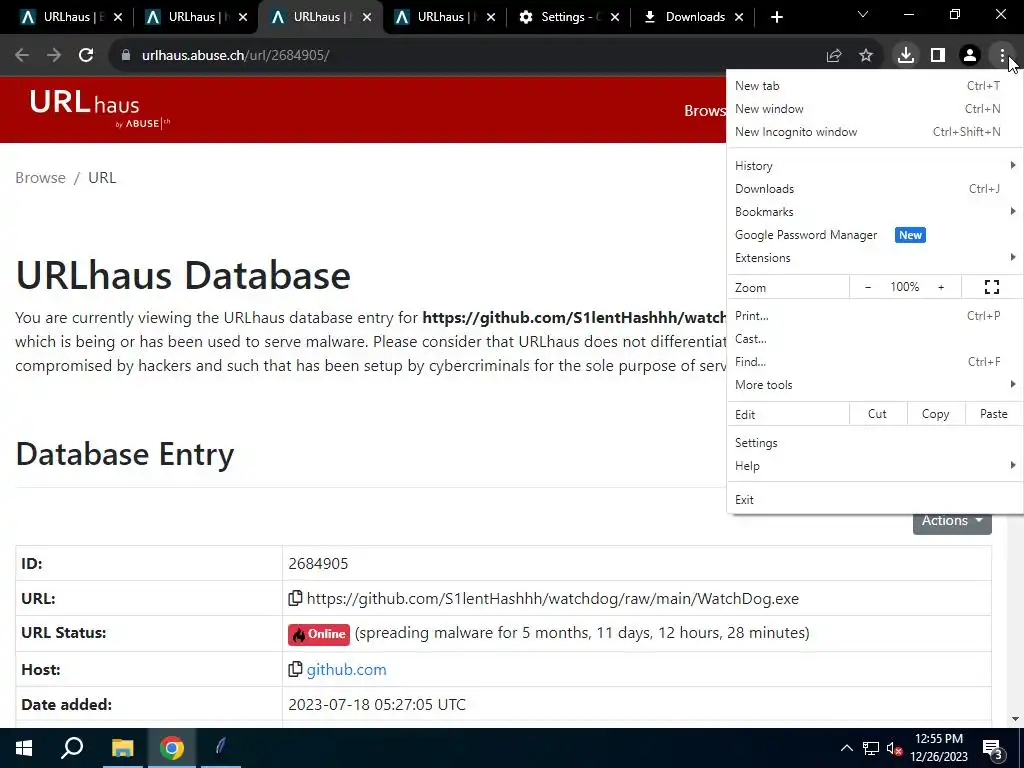Open the notification center icon

(x=993, y=749)
